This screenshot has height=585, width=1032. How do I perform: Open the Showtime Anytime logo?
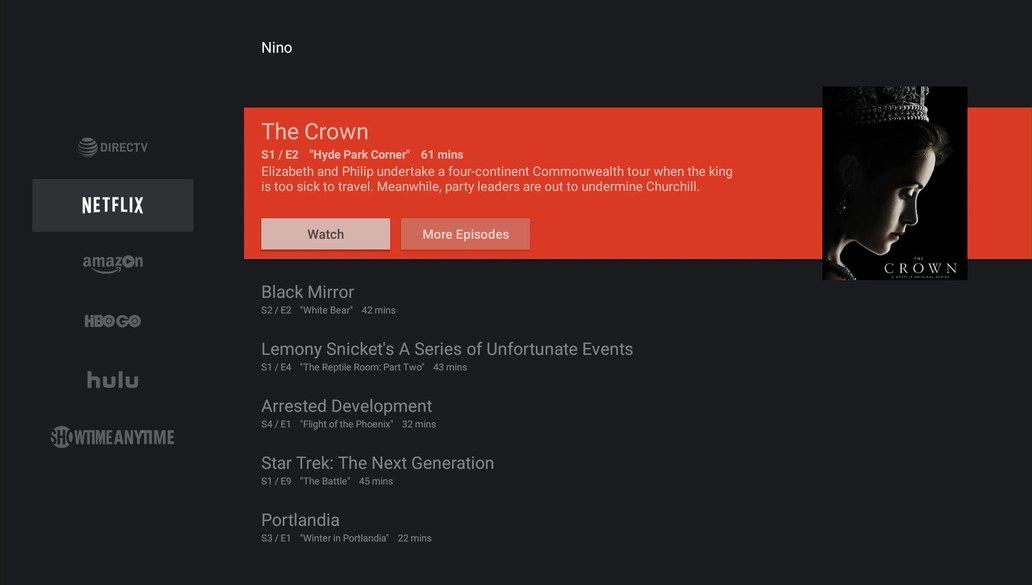click(x=113, y=437)
